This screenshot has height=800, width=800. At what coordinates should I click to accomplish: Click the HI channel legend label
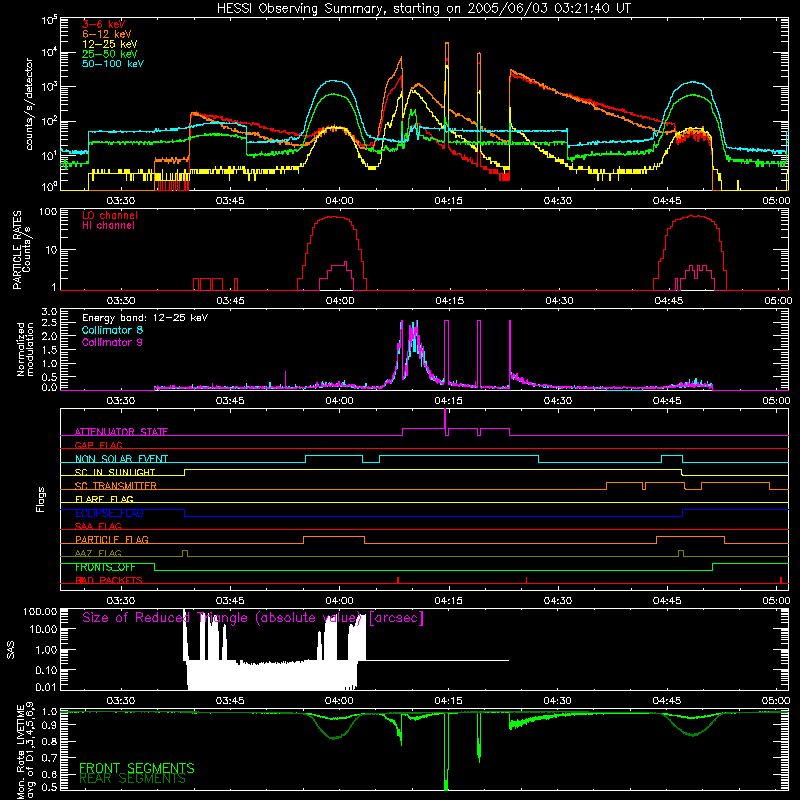coord(108,226)
